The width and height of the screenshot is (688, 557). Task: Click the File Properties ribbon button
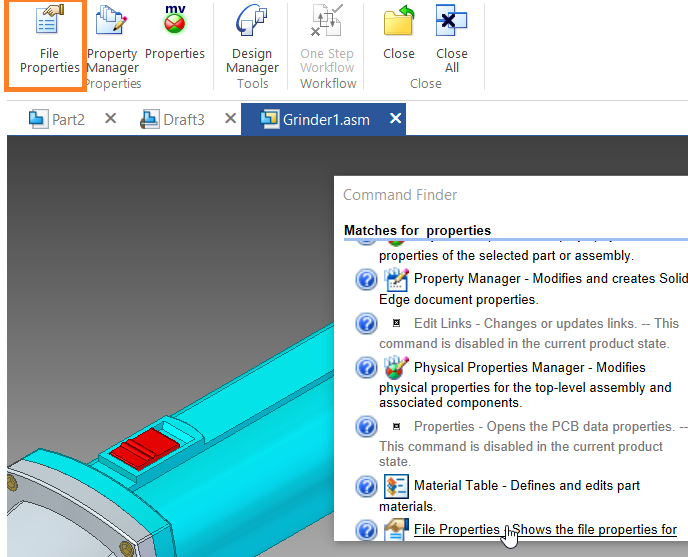(x=49, y=43)
